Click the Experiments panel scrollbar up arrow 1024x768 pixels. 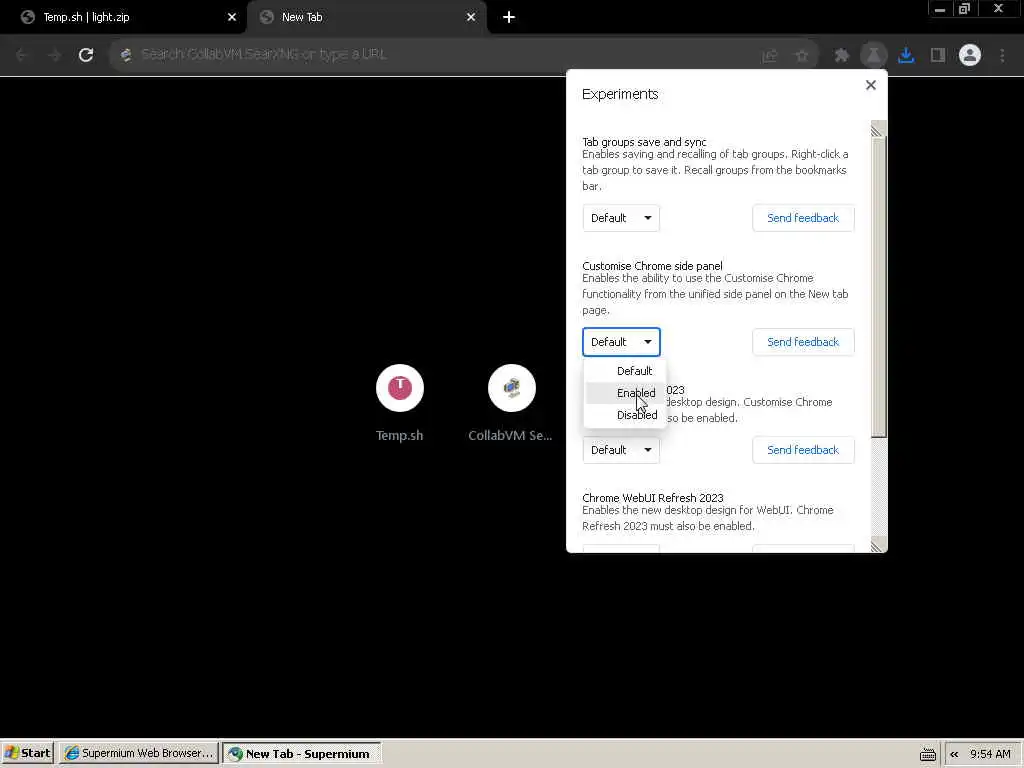[x=878, y=129]
